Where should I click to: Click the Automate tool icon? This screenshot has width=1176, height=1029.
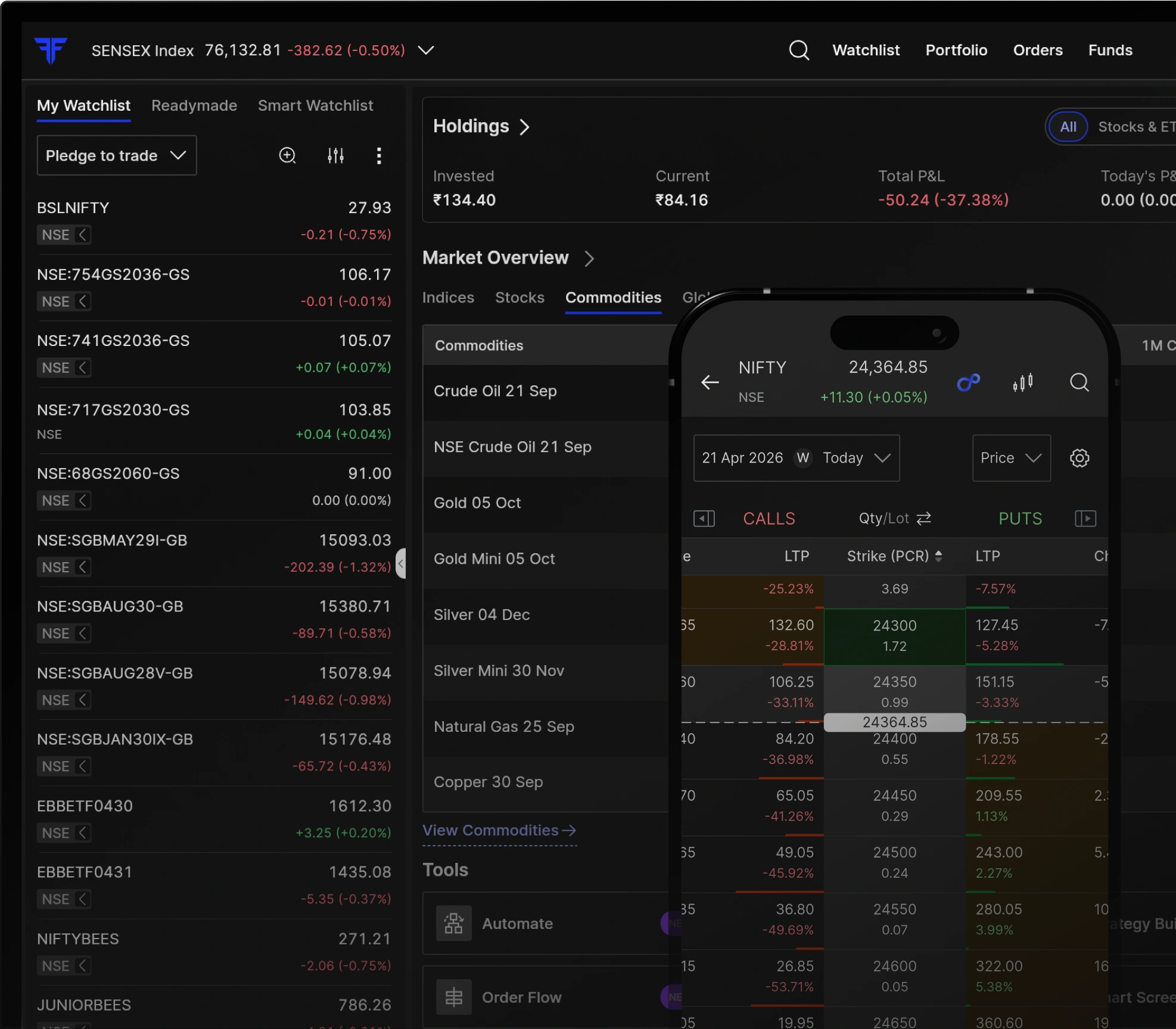click(x=454, y=924)
